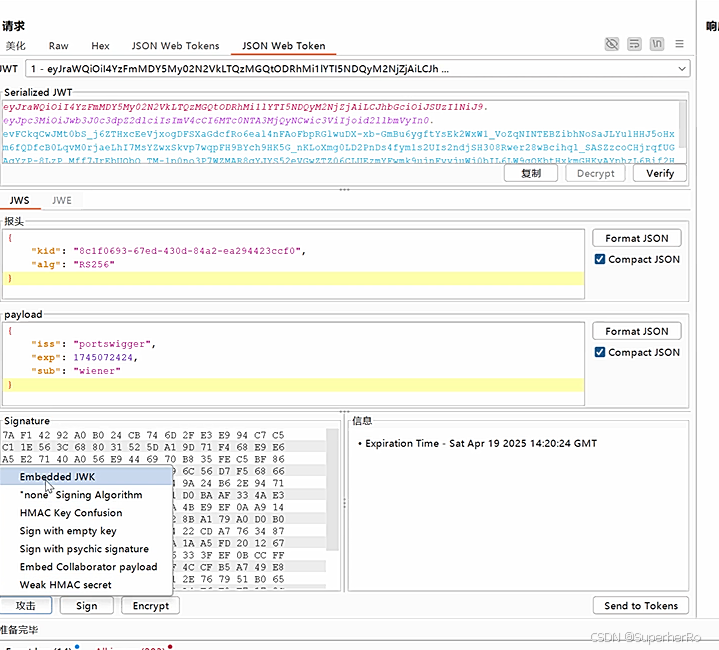The width and height of the screenshot is (719, 650).
Task: Open the JSON Web Tokens tab
Action: [x=175, y=46]
